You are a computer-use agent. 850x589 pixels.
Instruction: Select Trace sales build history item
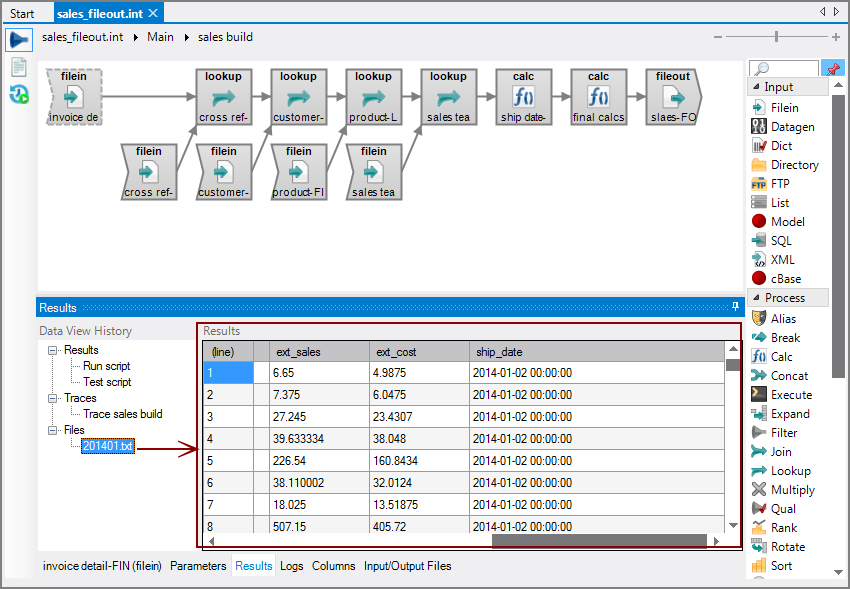coord(122,414)
